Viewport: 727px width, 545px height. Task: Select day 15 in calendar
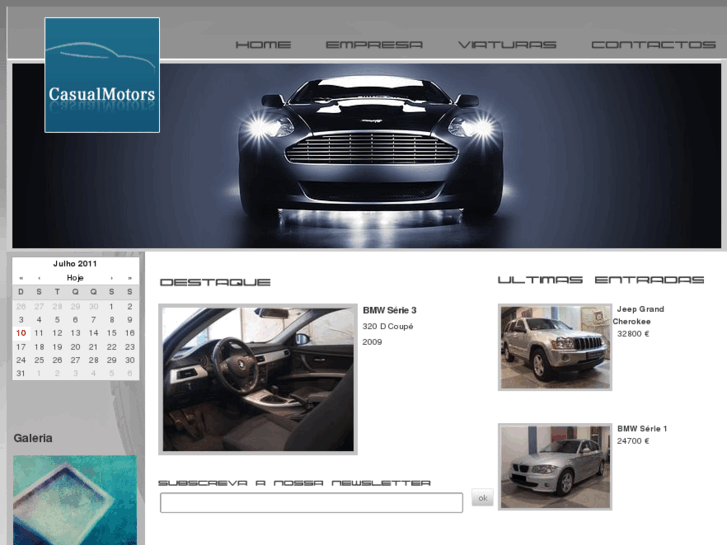112,333
